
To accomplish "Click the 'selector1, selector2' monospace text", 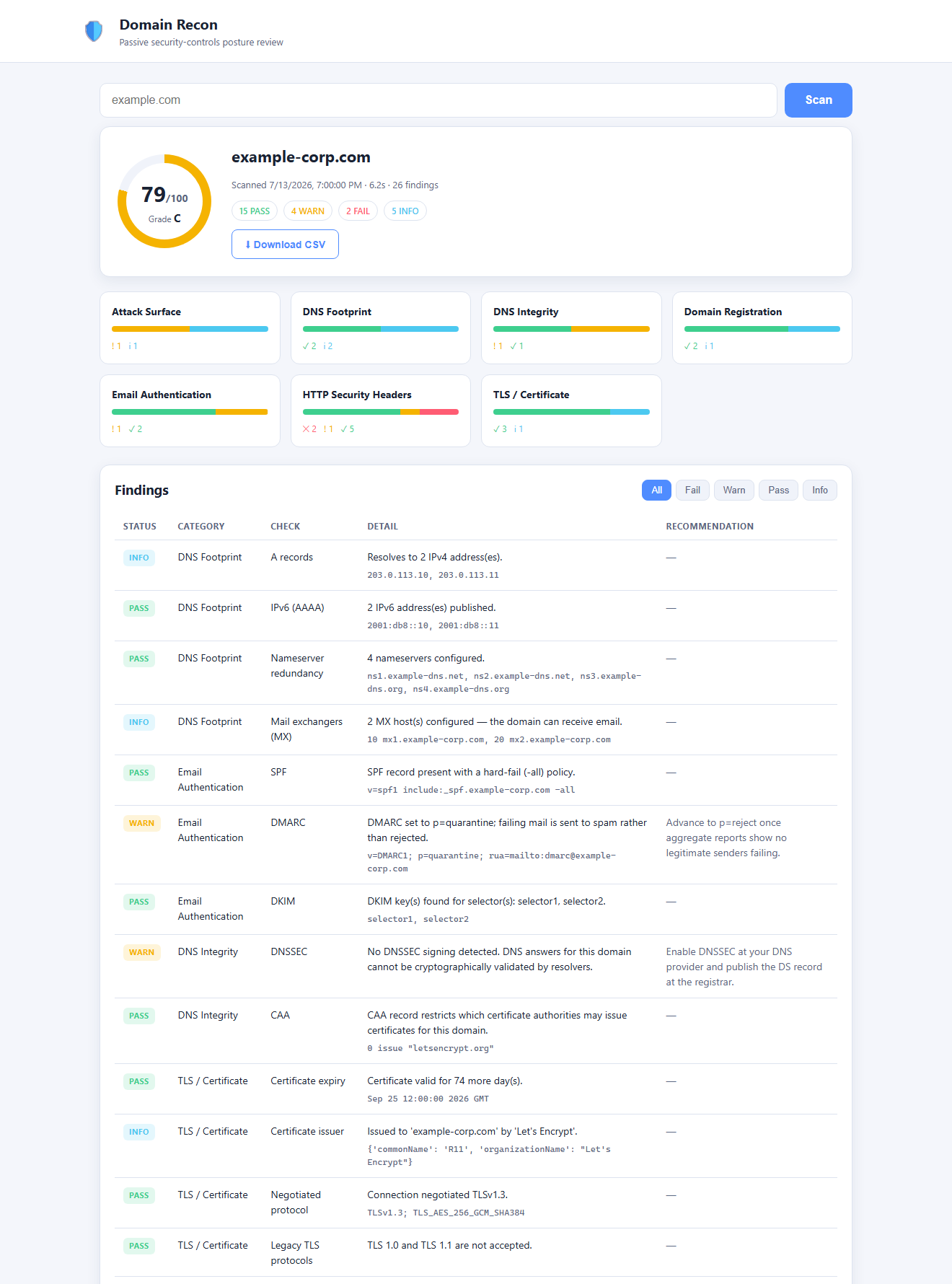I will pos(418,920).
